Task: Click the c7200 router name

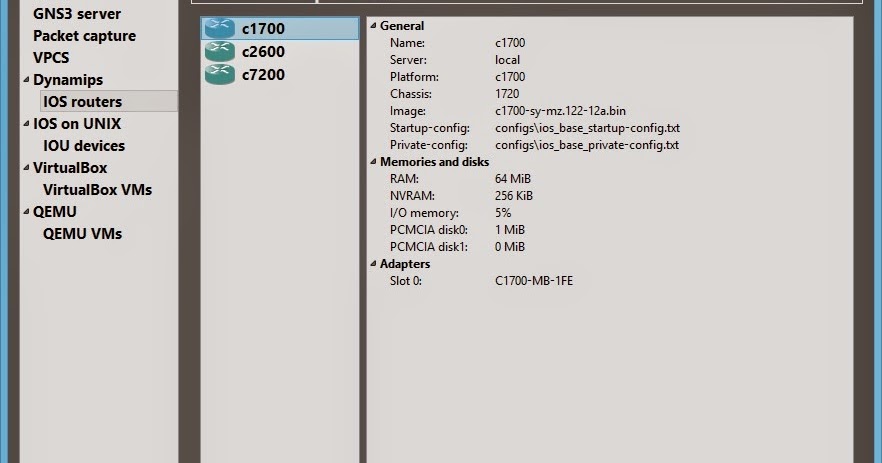Action: 263,74
